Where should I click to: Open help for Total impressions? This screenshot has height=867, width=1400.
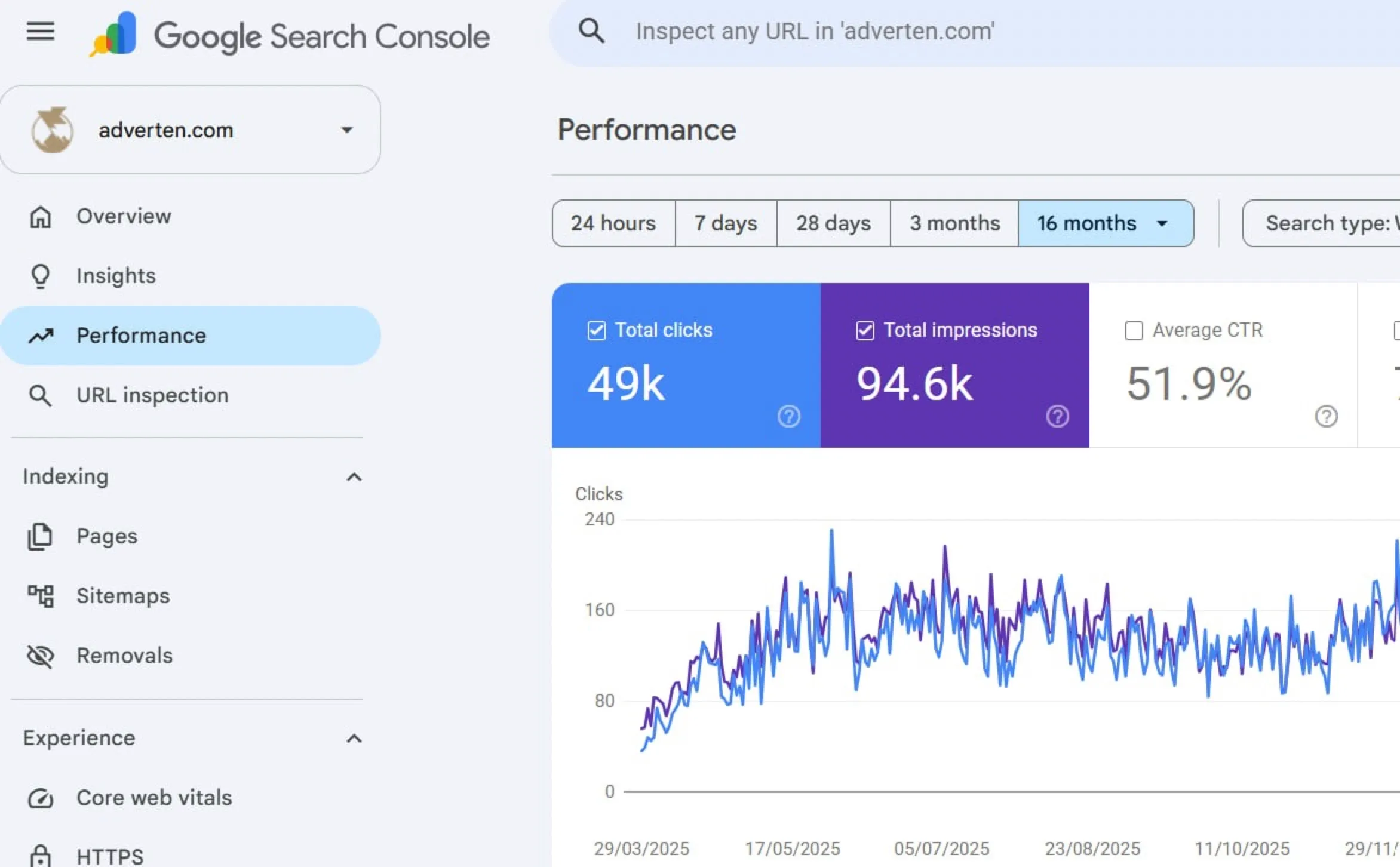[1058, 416]
